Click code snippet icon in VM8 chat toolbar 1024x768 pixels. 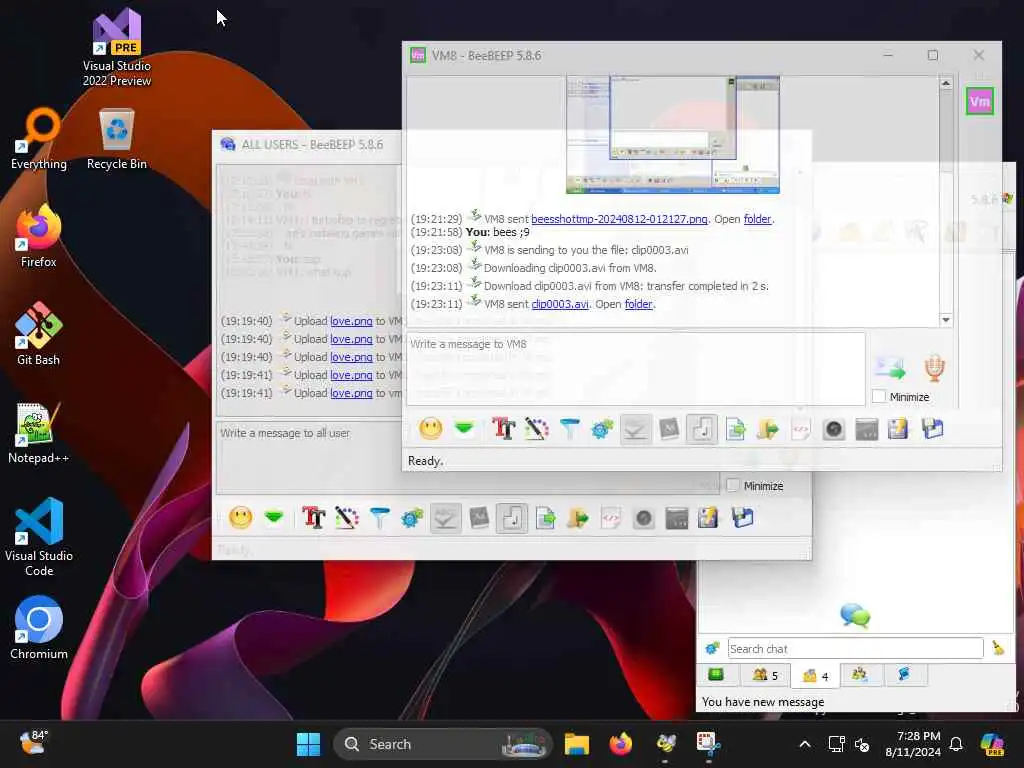801,429
